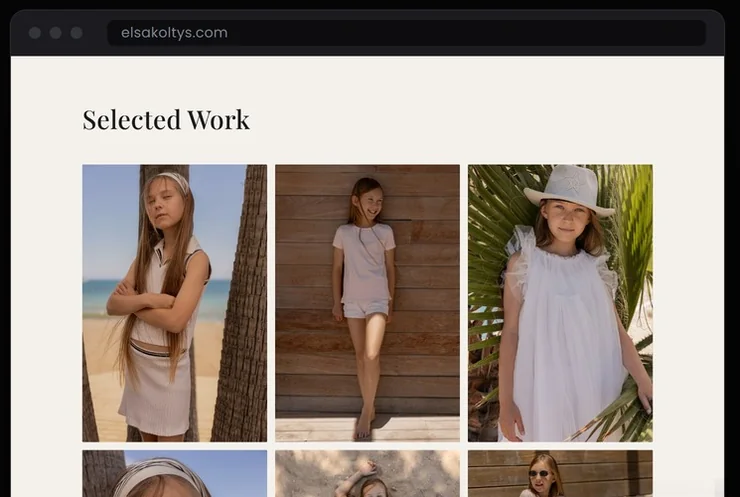Open the sunglasses girl photo in the bottom row
This screenshot has width=740, height=497.
pyautogui.click(x=560, y=473)
